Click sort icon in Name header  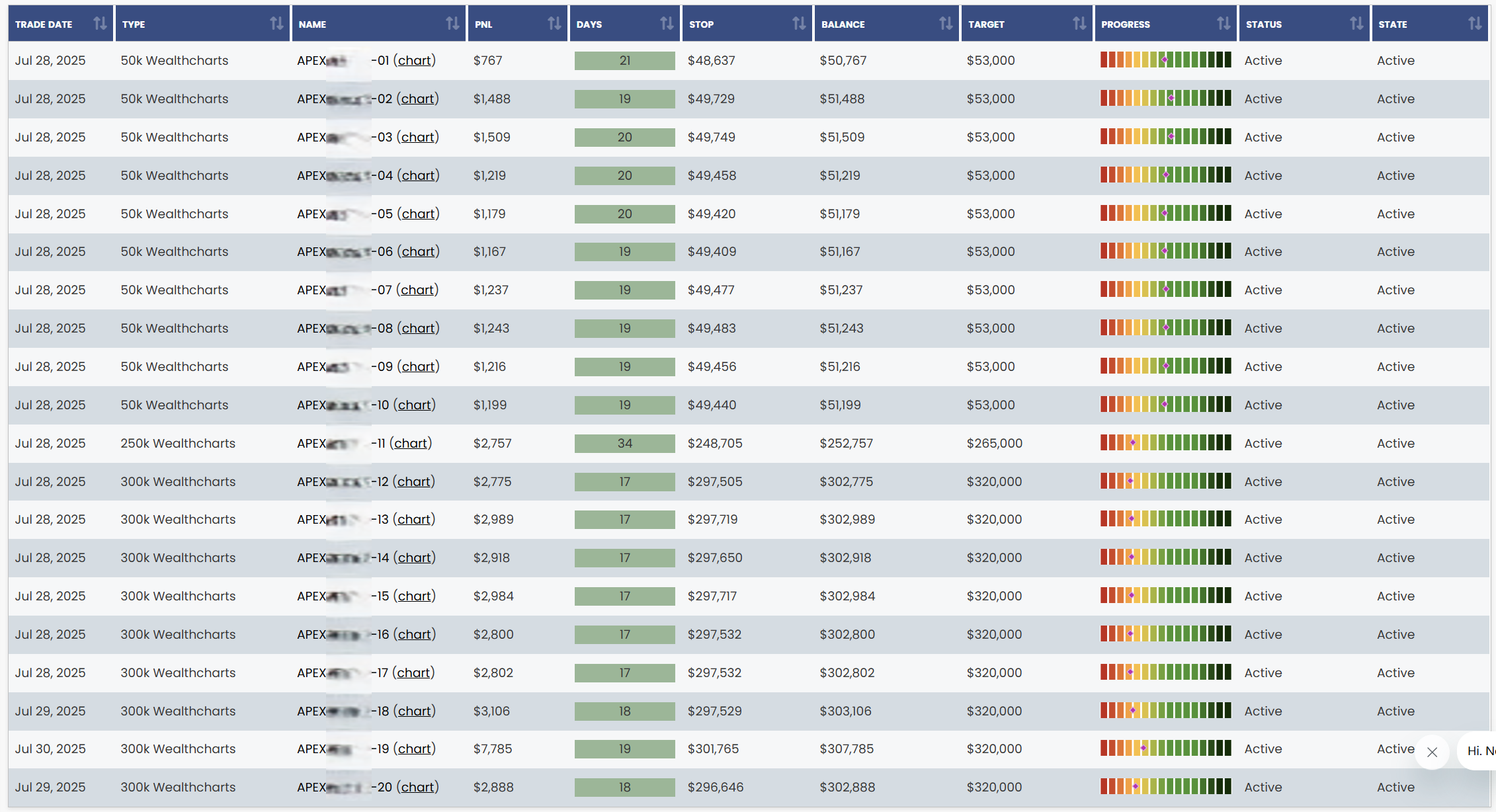point(452,24)
